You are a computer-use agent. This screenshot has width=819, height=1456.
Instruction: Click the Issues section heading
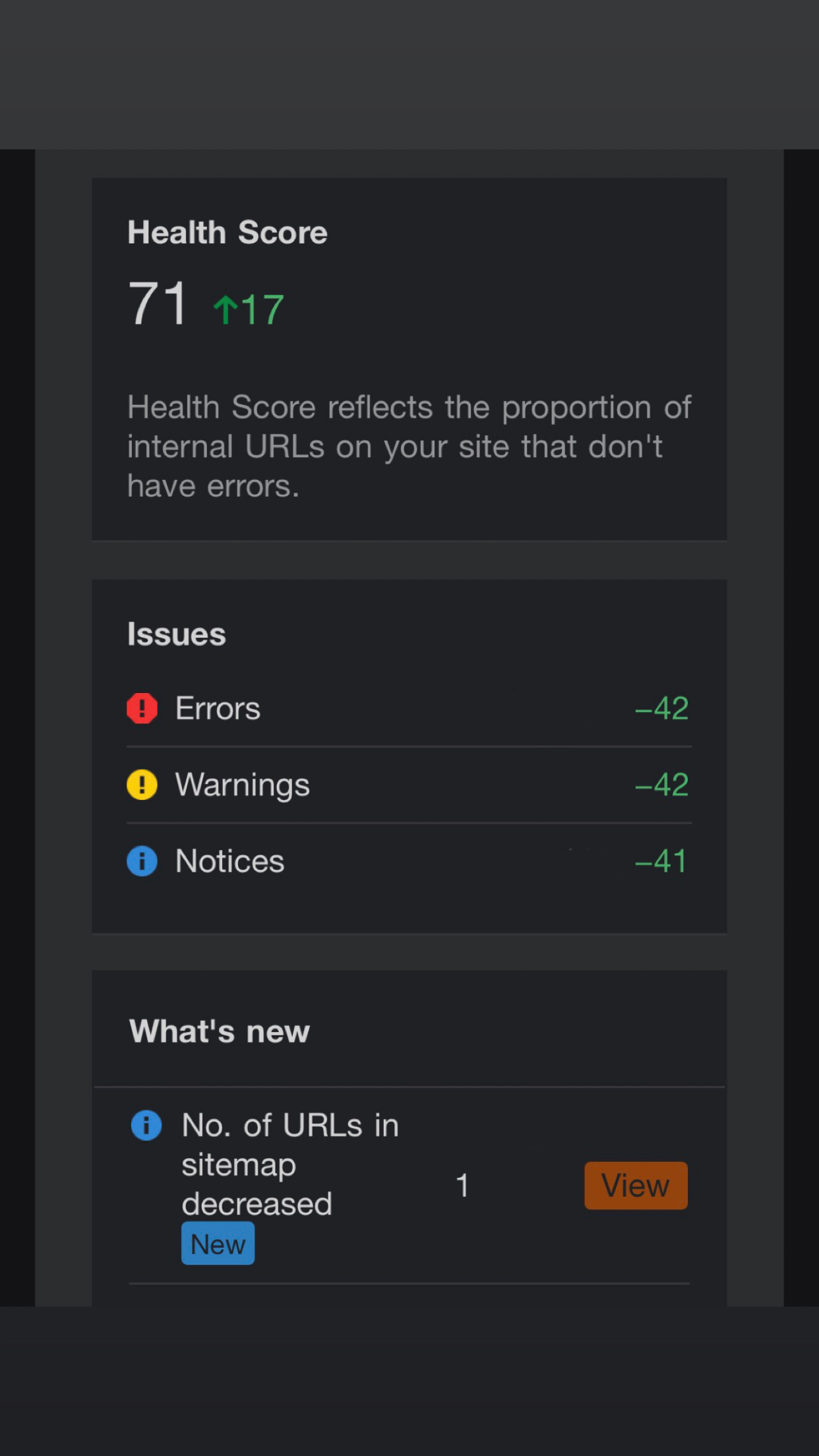177,634
